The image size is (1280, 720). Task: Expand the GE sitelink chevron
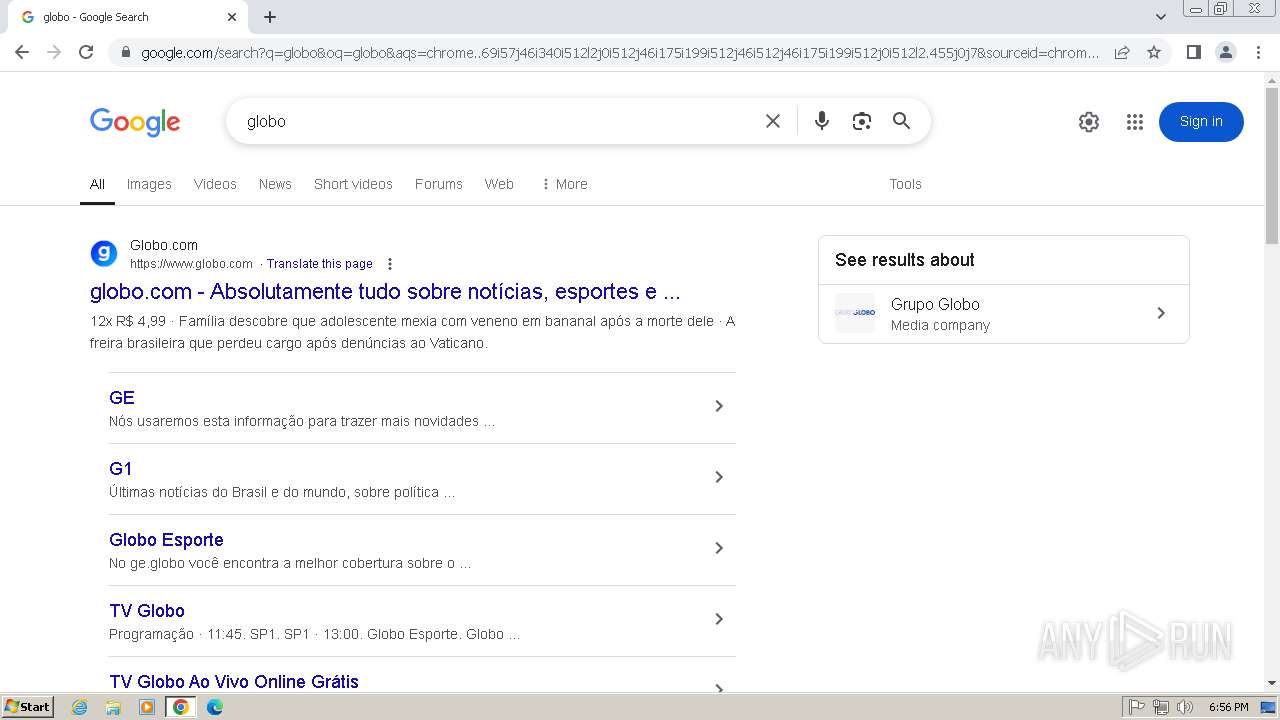coord(719,406)
